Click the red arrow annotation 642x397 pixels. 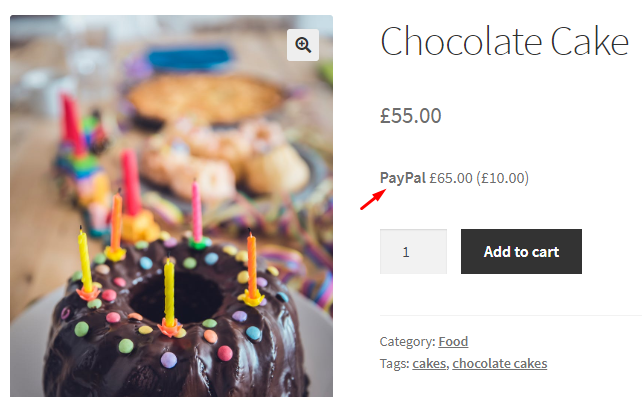373,199
